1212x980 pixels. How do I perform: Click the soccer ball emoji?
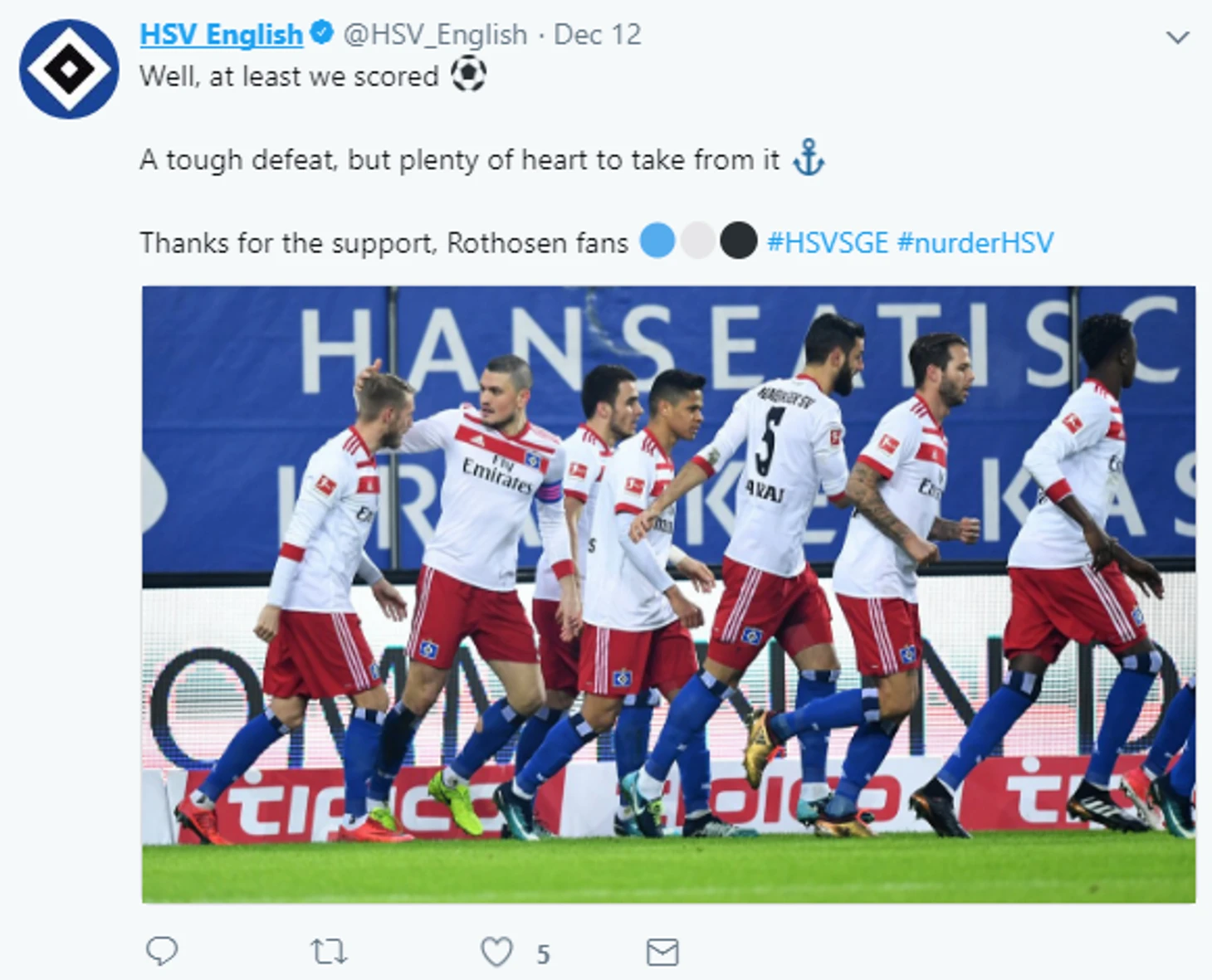(468, 74)
